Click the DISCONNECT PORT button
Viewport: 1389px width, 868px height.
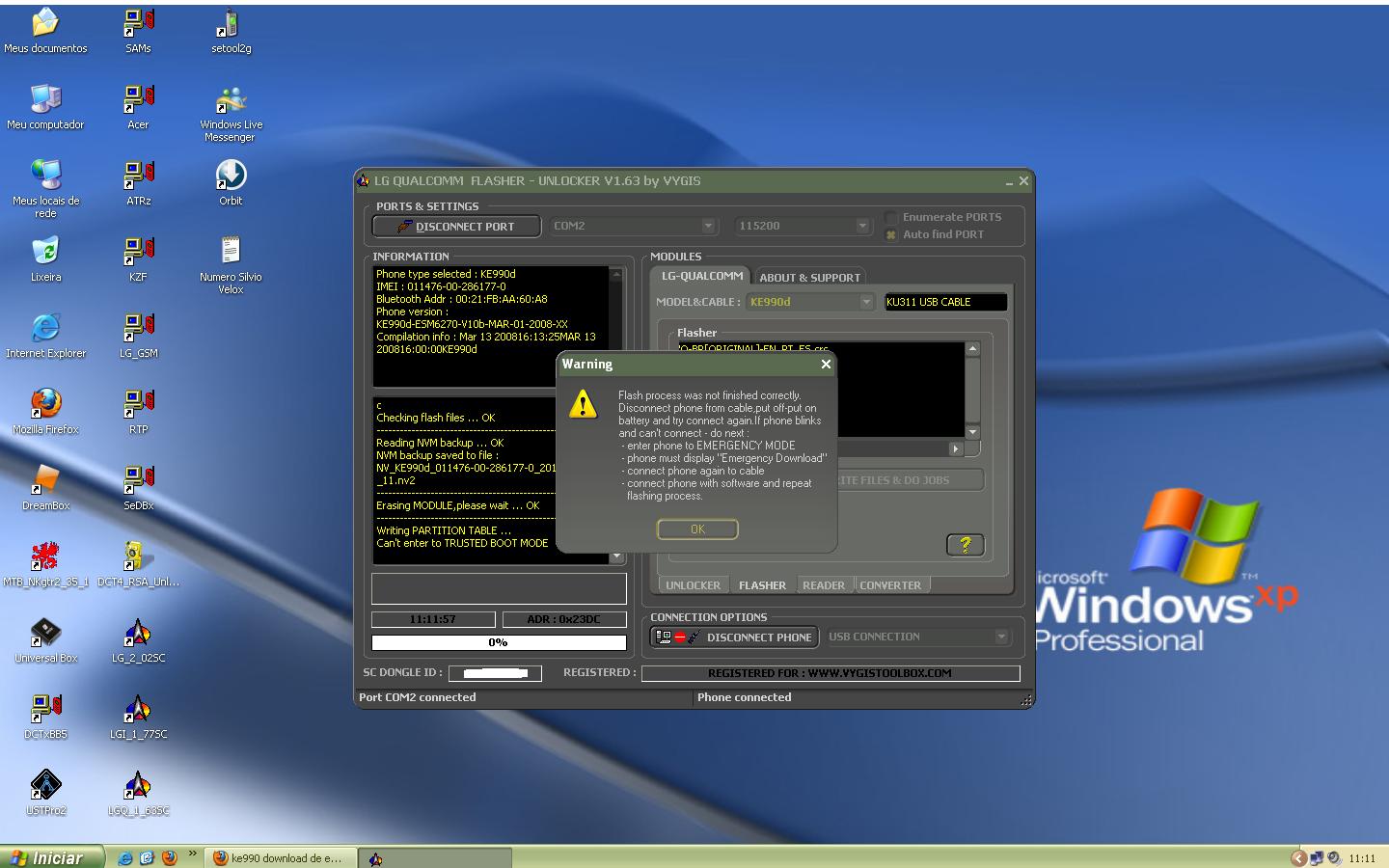pos(456,227)
